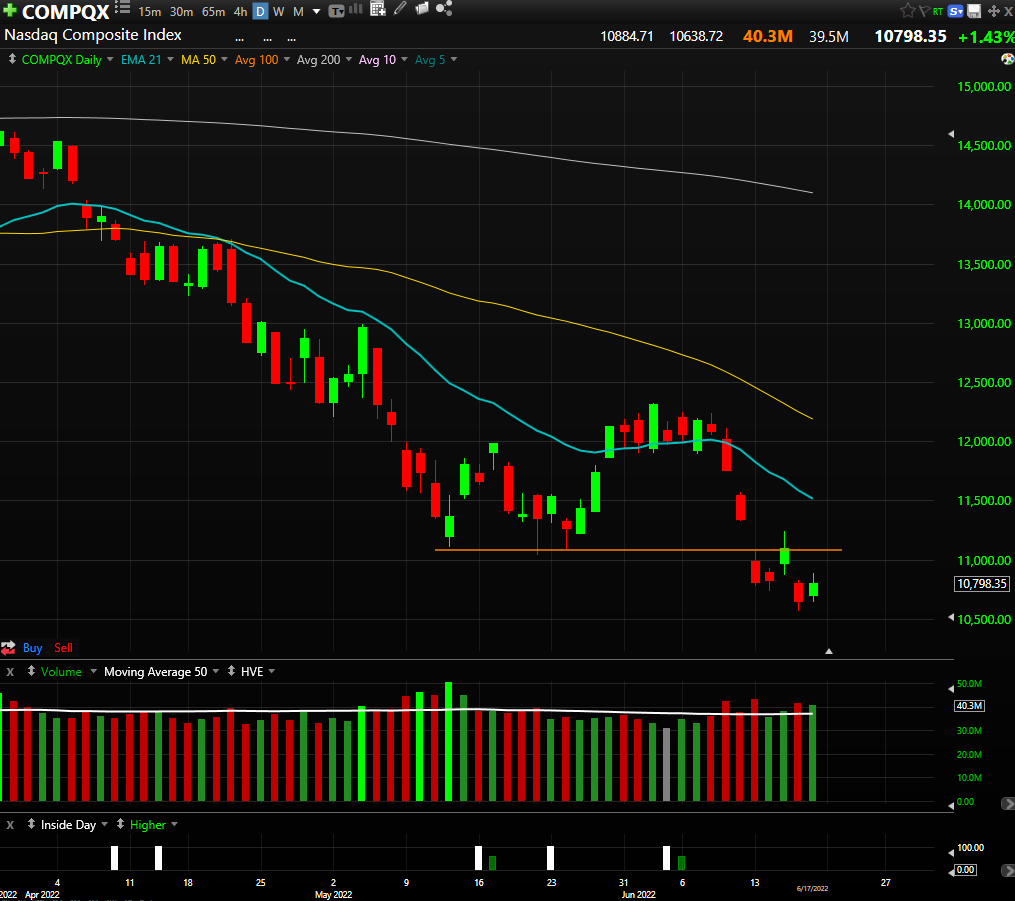Click the four-arrow move window icon
Image resolution: width=1015 pixels, height=901 pixels.
[x=994, y=11]
